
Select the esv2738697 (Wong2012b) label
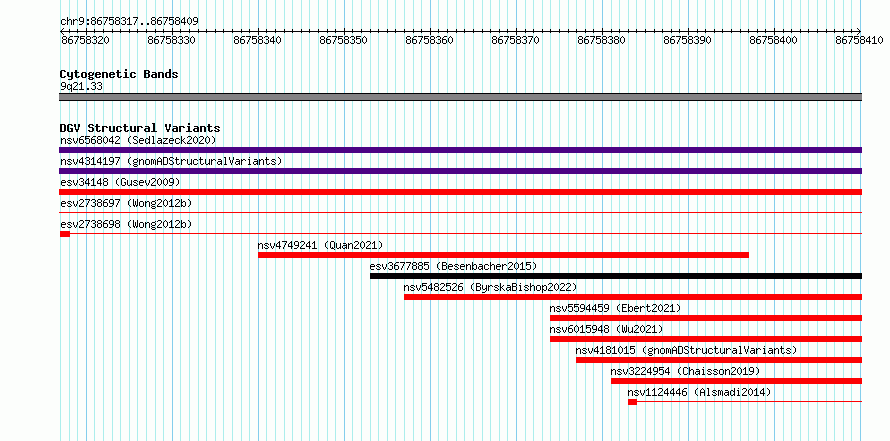click(x=126, y=203)
